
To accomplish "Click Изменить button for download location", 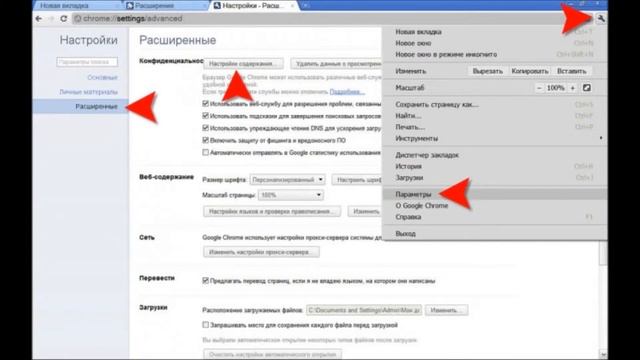I will pyautogui.click(x=447, y=310).
